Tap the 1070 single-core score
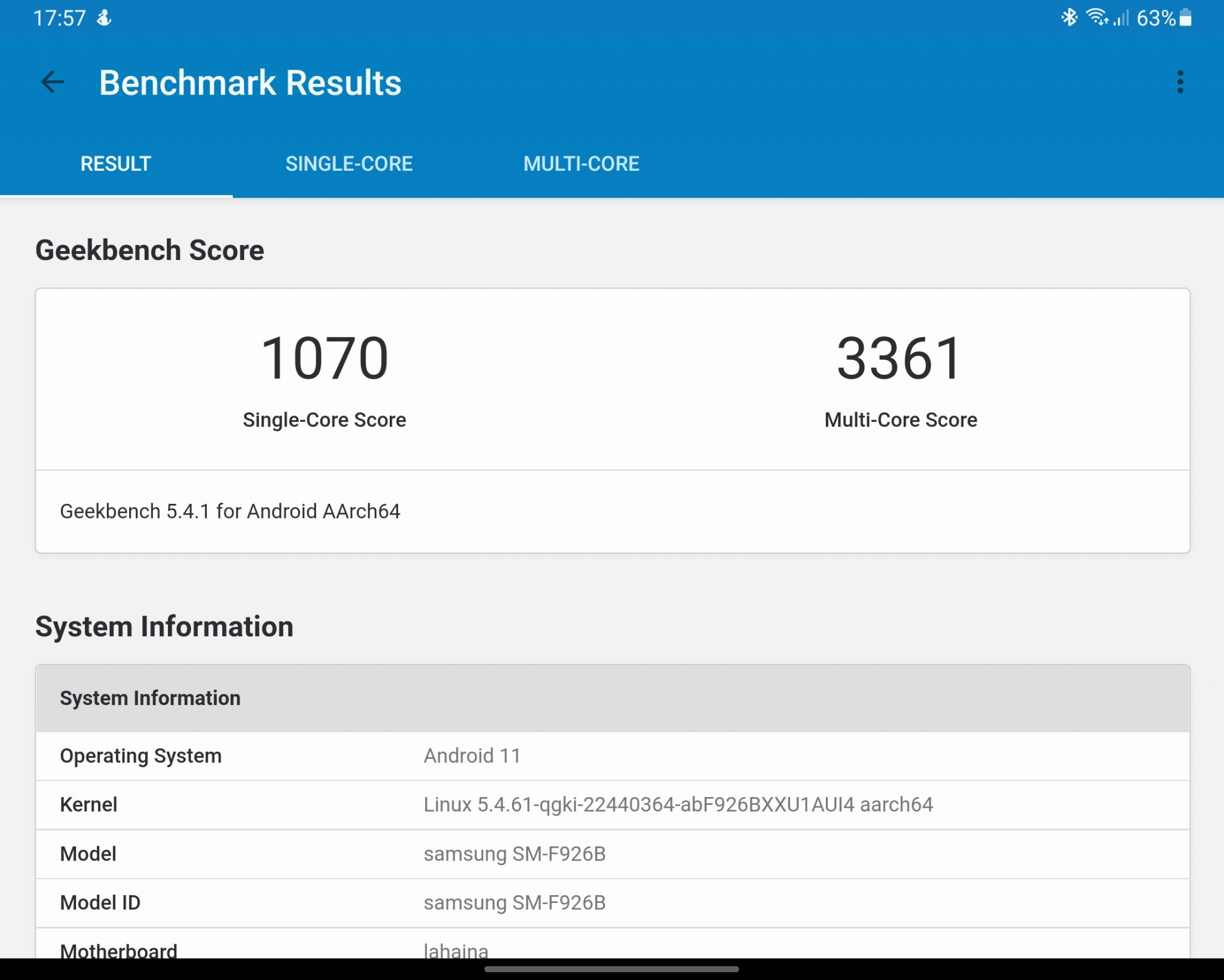The width and height of the screenshot is (1224, 980). (x=325, y=358)
